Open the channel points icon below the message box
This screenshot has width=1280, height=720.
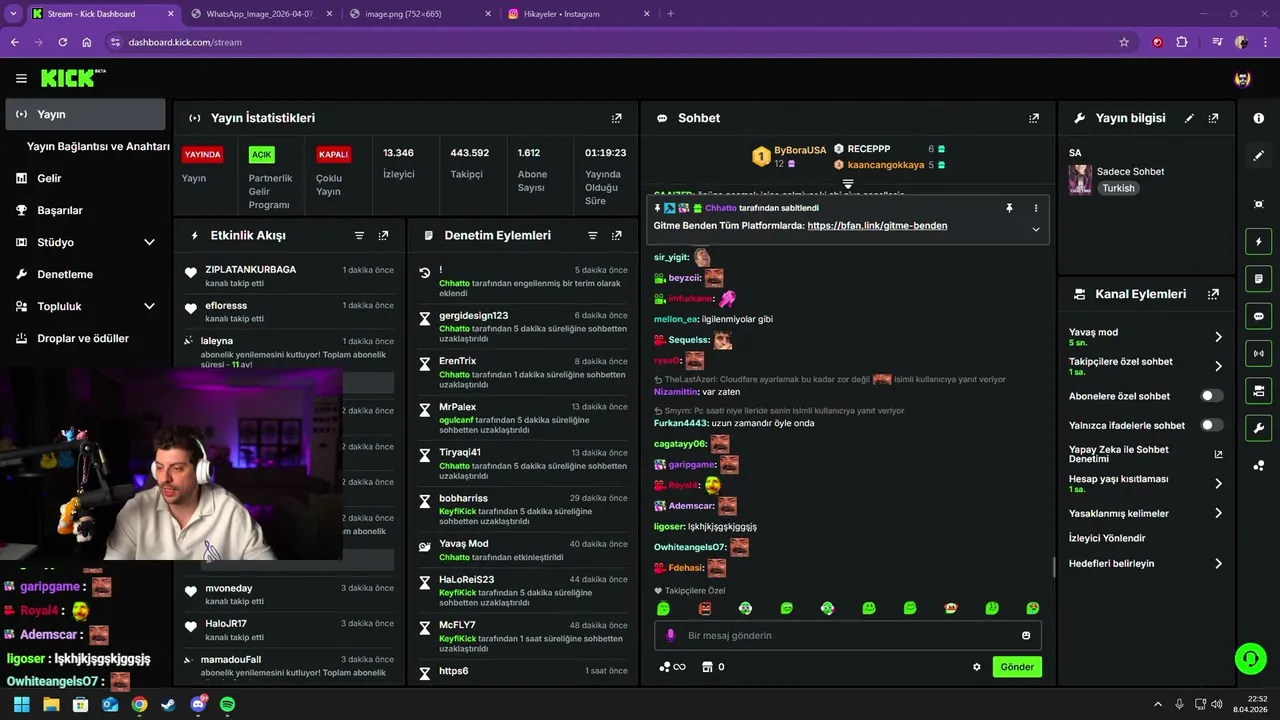point(672,667)
